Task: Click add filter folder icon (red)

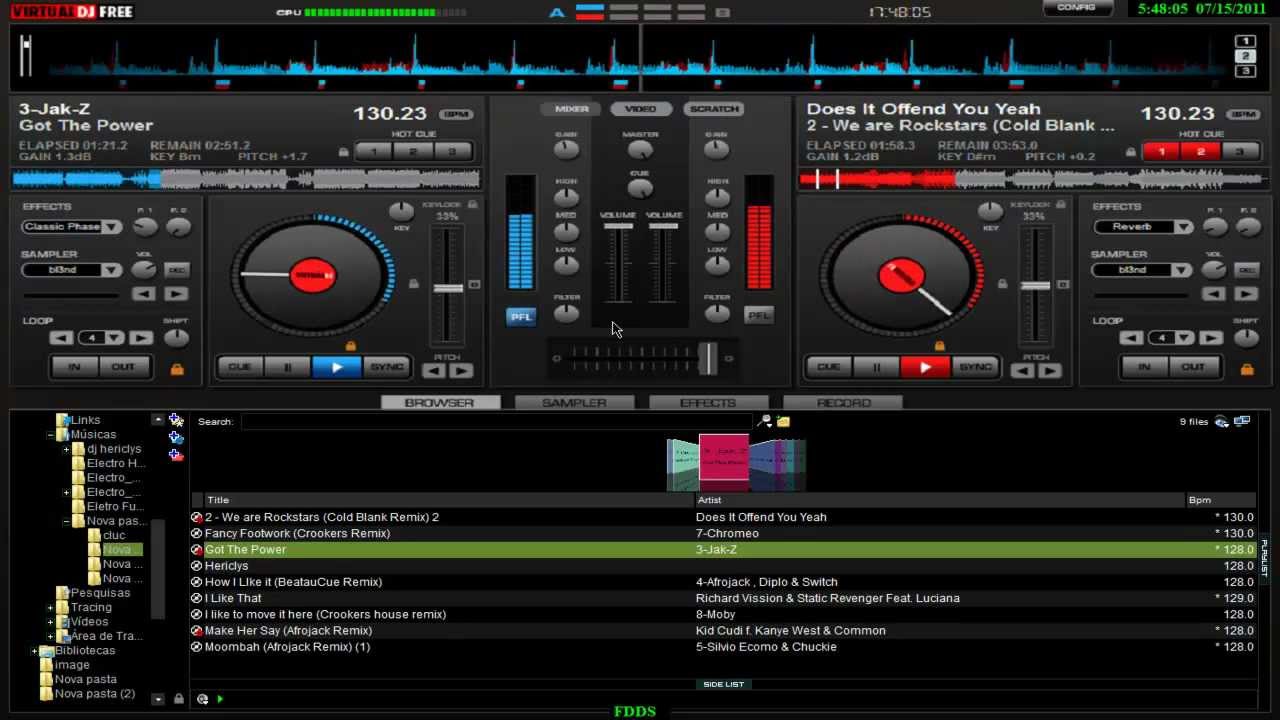Action: [x=176, y=455]
